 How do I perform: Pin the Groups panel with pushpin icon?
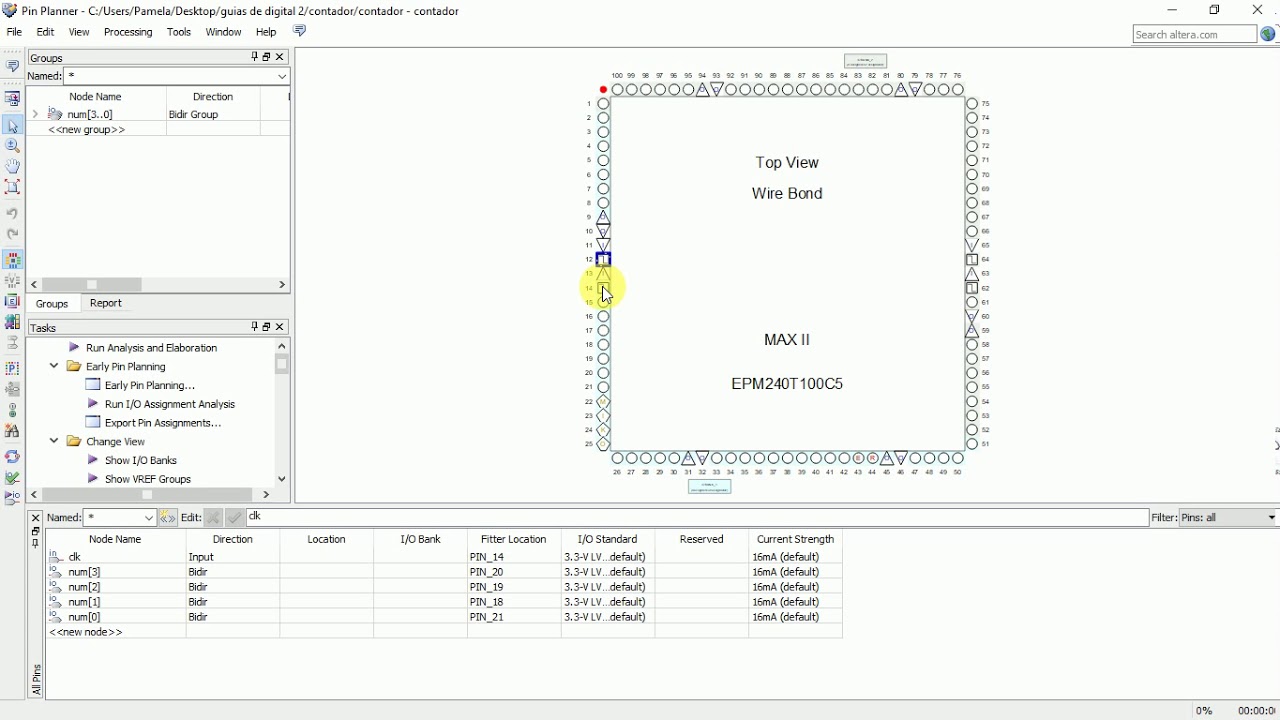click(x=254, y=57)
